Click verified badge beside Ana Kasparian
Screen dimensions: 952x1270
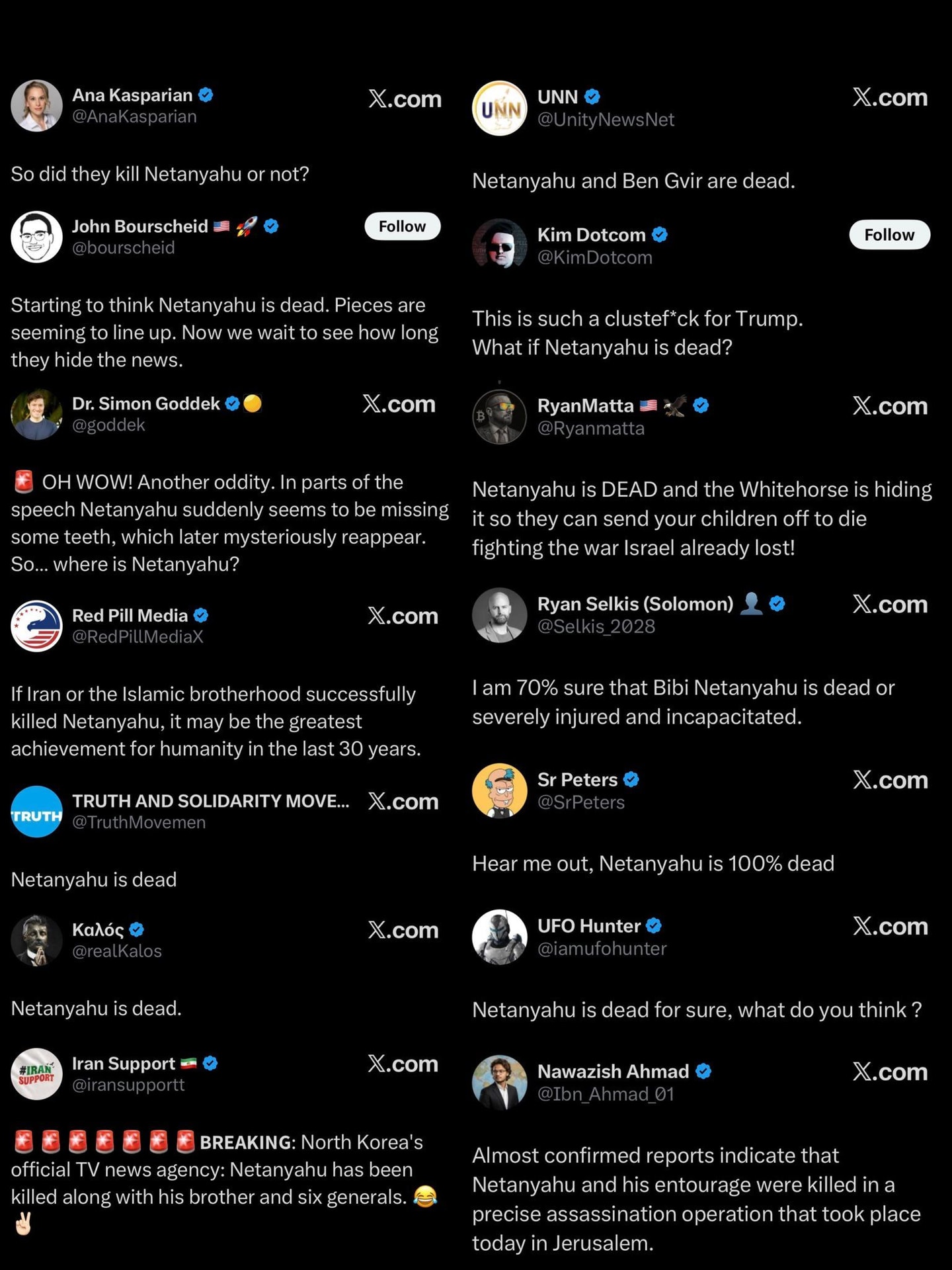click(x=206, y=95)
